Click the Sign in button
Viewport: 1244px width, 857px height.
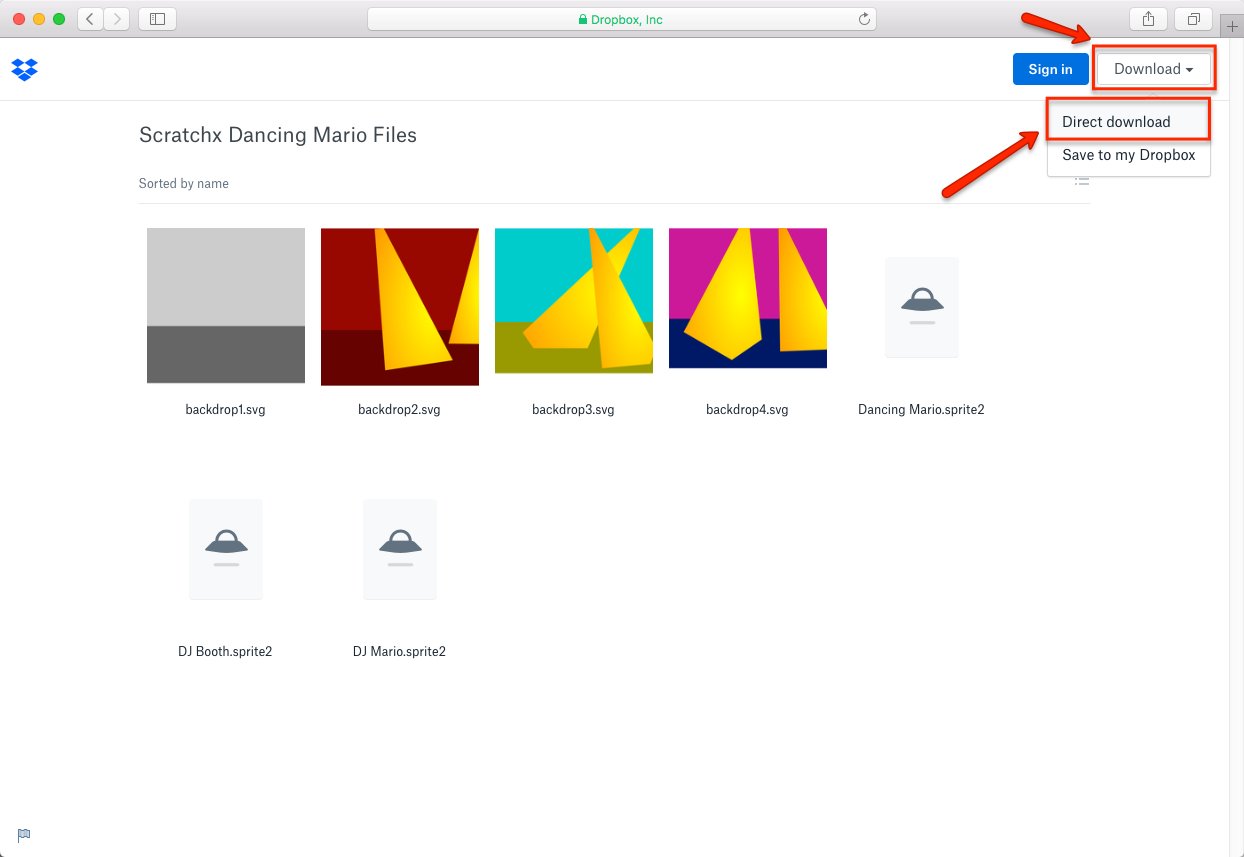pyautogui.click(x=1050, y=69)
